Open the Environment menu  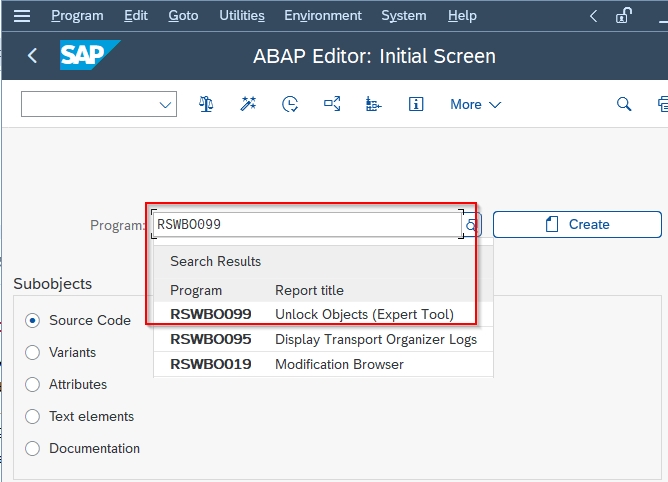(323, 16)
